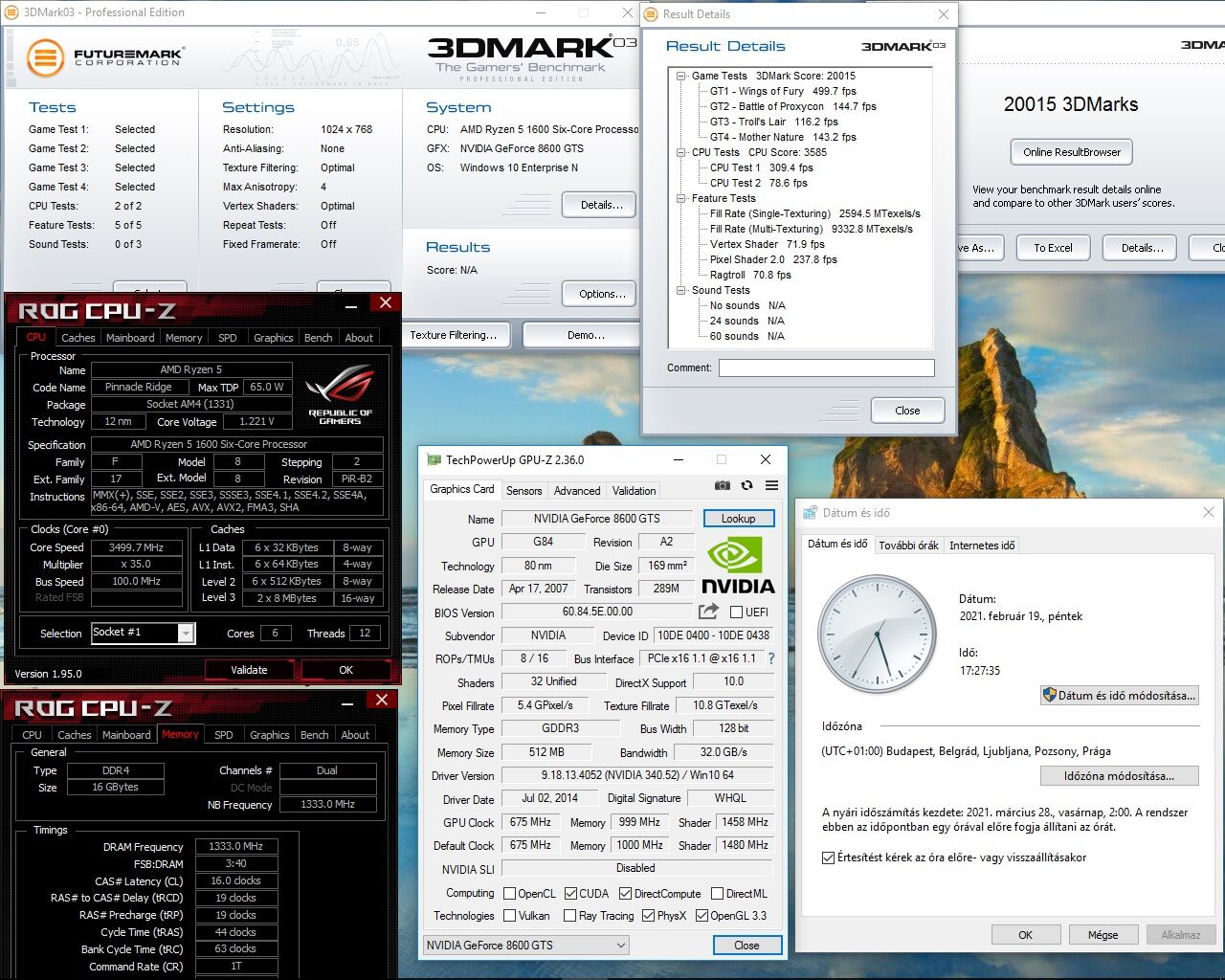The image size is (1225, 980).
Task: Toggle the CUDA checkbox
Action: click(571, 893)
